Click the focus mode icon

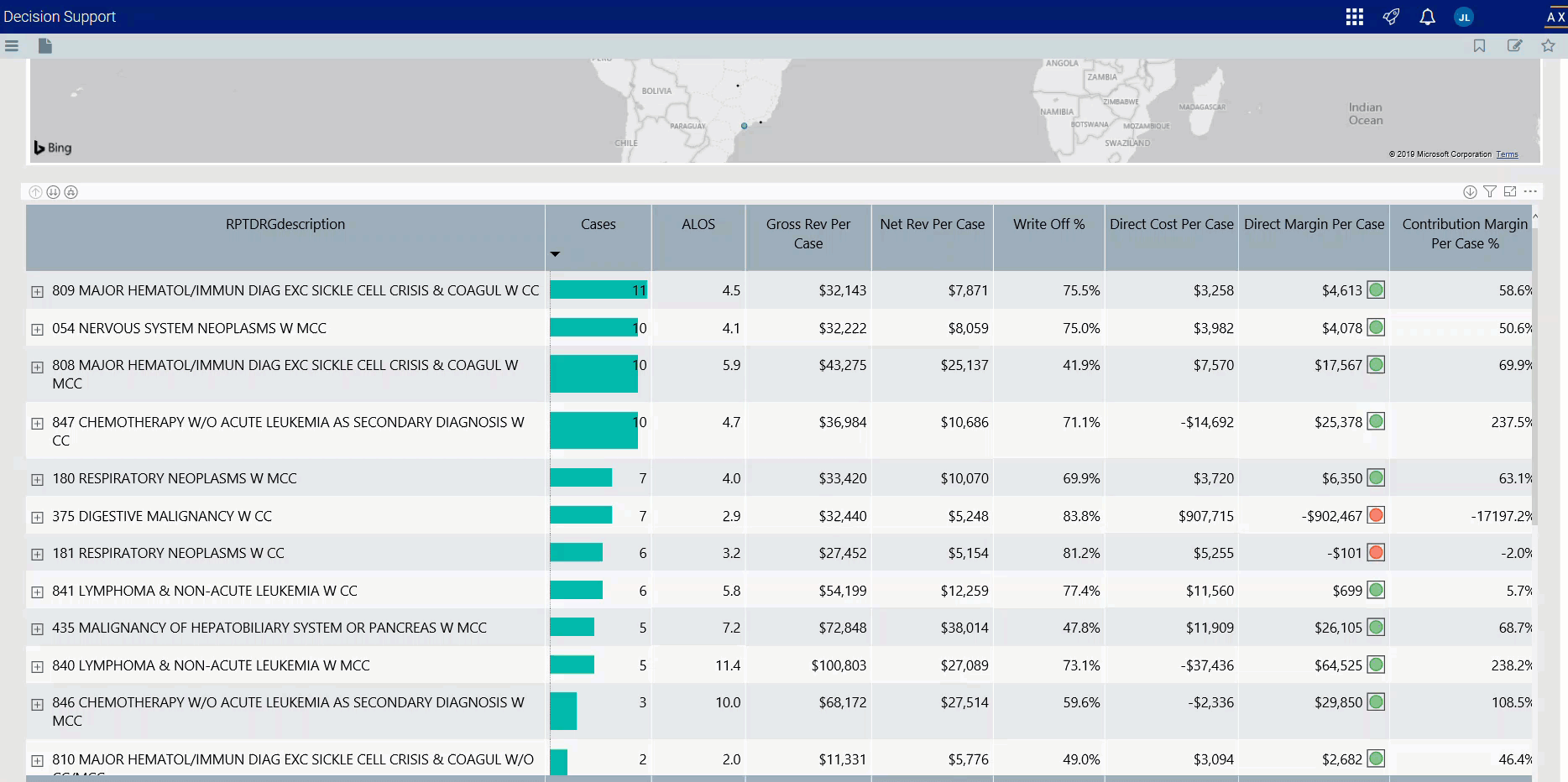point(1510,192)
